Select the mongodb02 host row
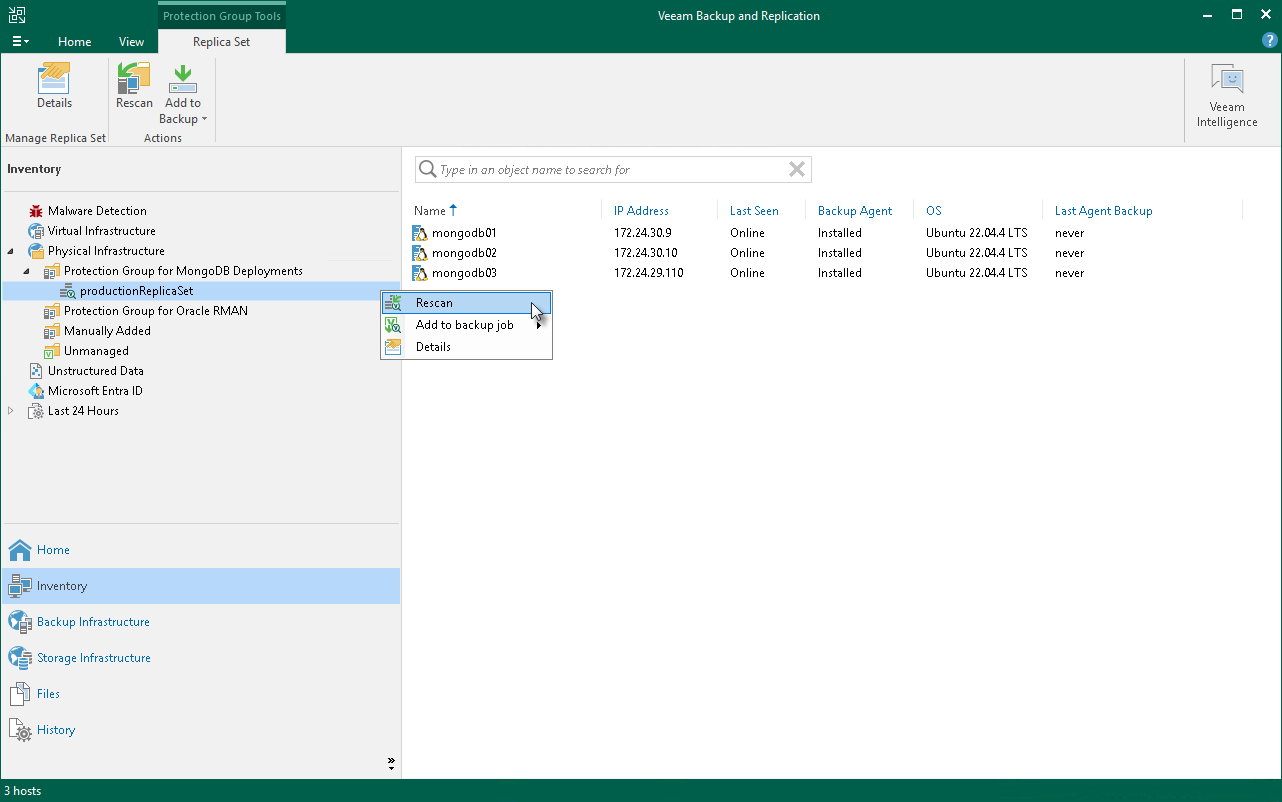 pyautogui.click(x=464, y=253)
